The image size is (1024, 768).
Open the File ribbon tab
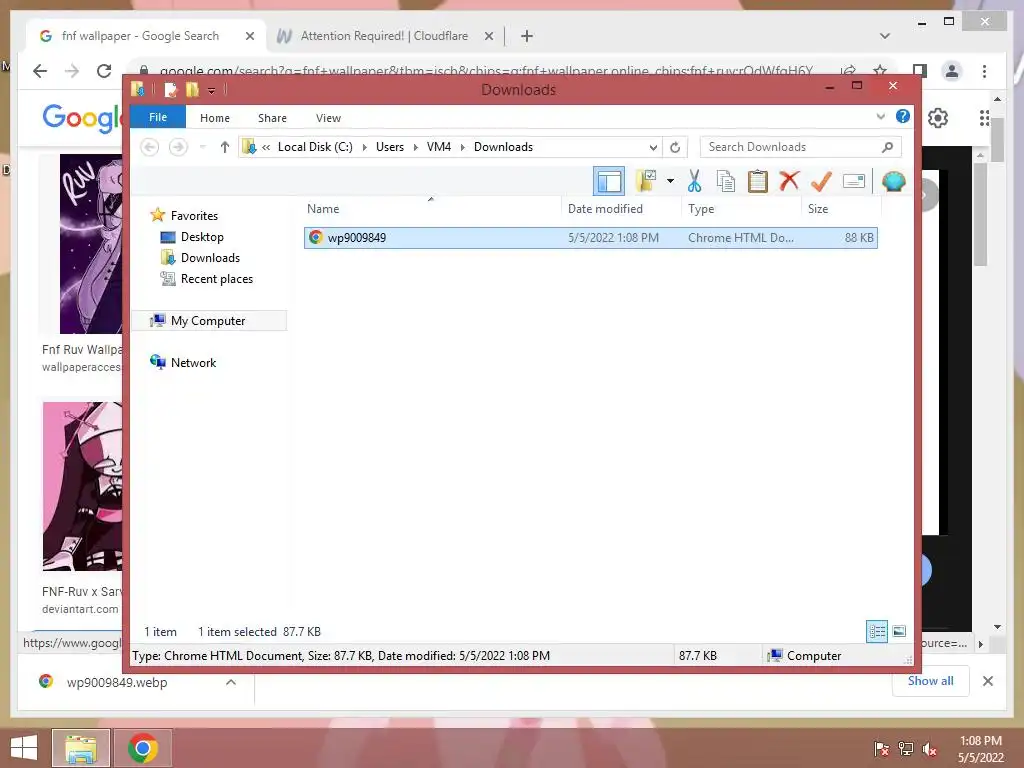pyautogui.click(x=158, y=118)
